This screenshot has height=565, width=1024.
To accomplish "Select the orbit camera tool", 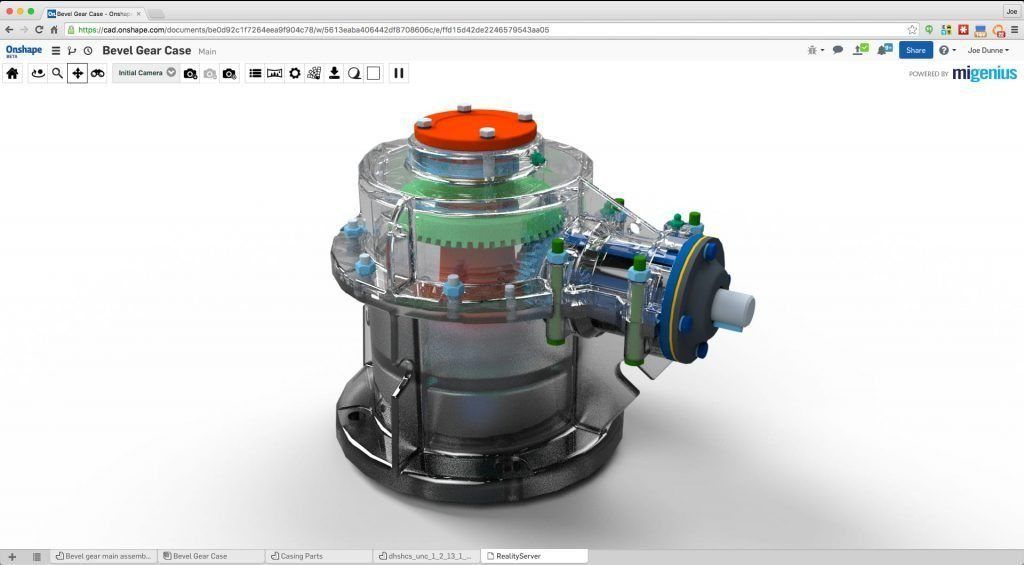I will point(38,73).
